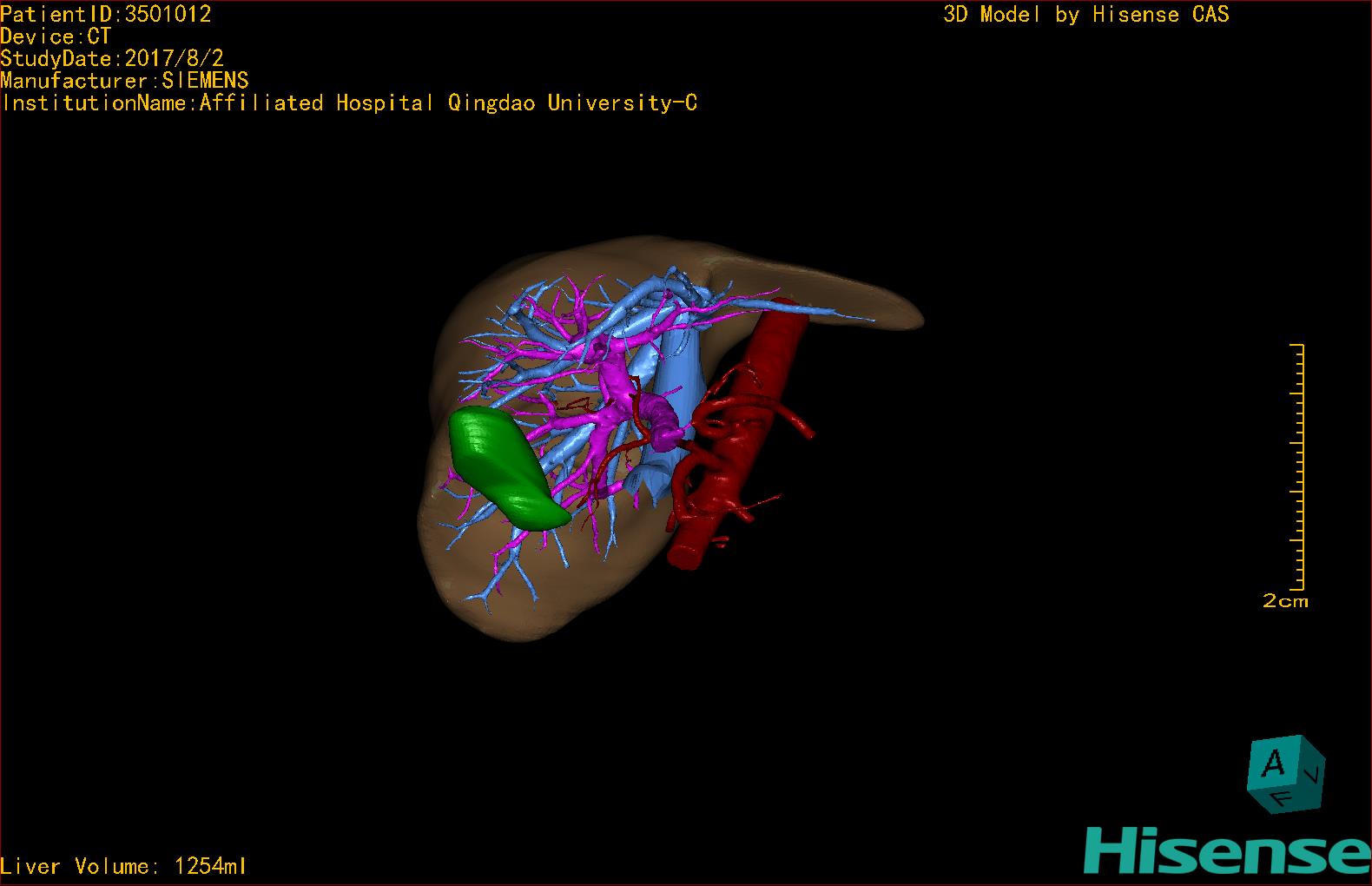Click the Liver Volume: 1254ml readout
The image size is (1372, 886).
pos(123,866)
